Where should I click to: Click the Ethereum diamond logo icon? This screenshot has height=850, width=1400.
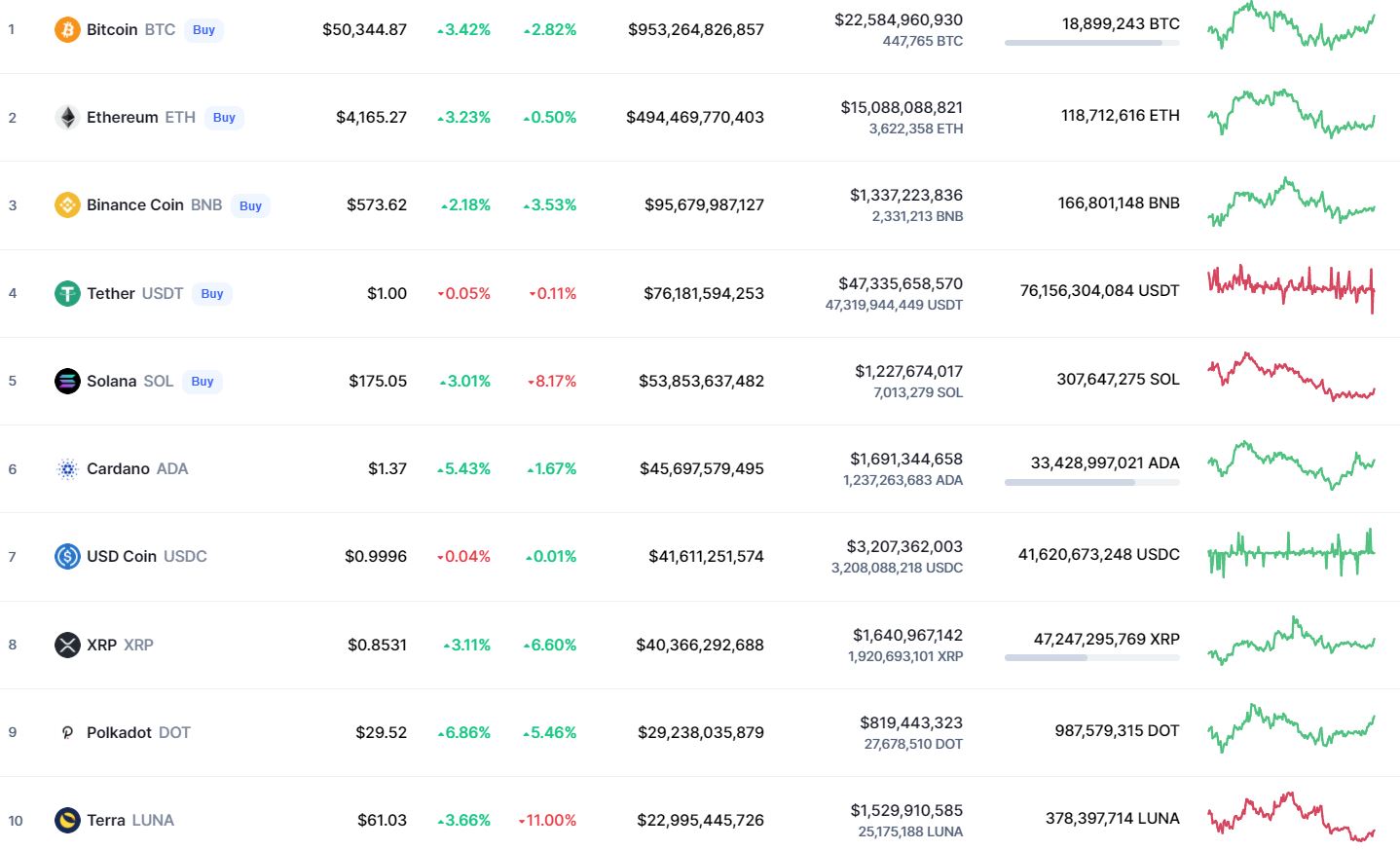point(67,118)
